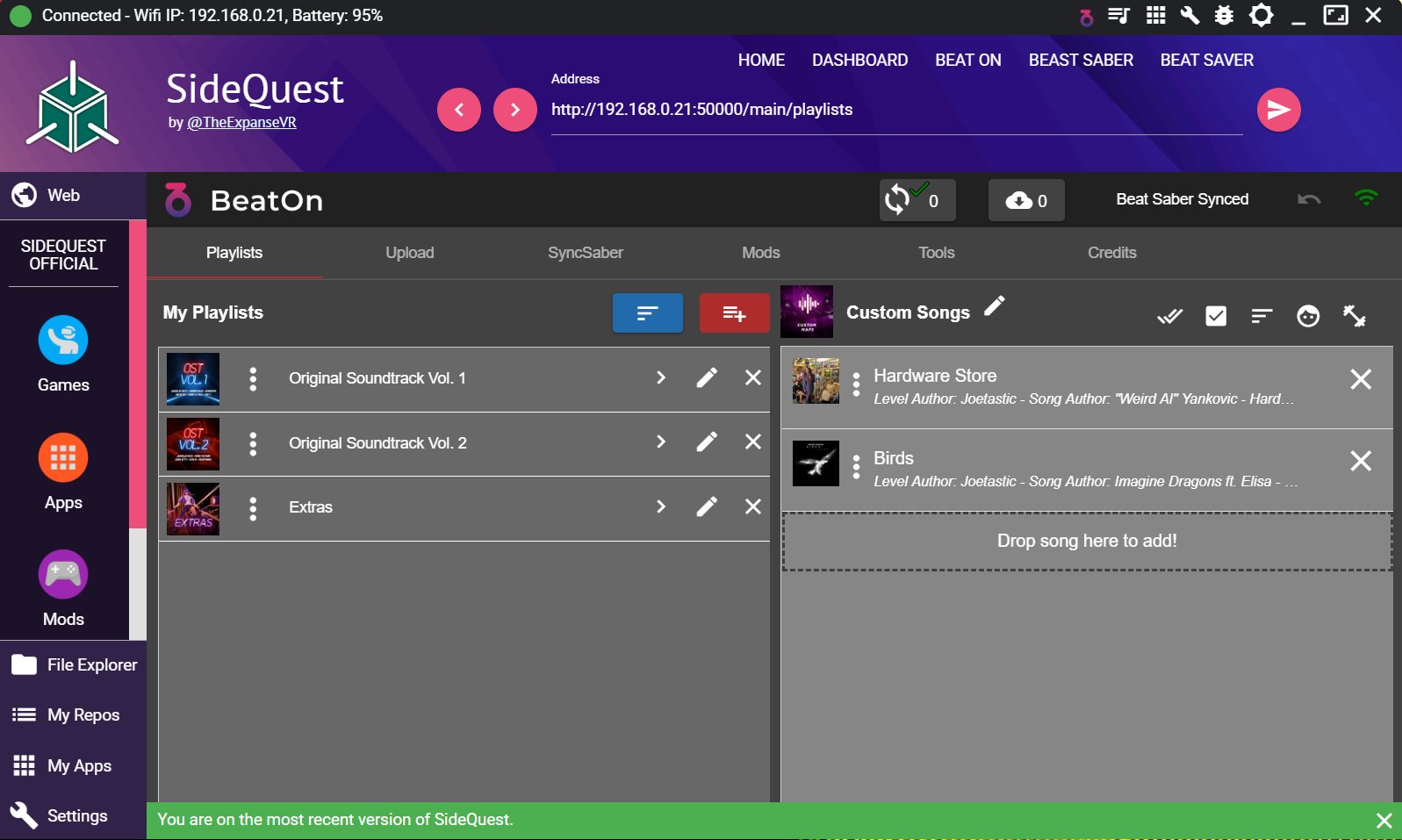Open three-dot menu for Birds song
Image resolution: width=1402 pixels, height=840 pixels.
856,467
